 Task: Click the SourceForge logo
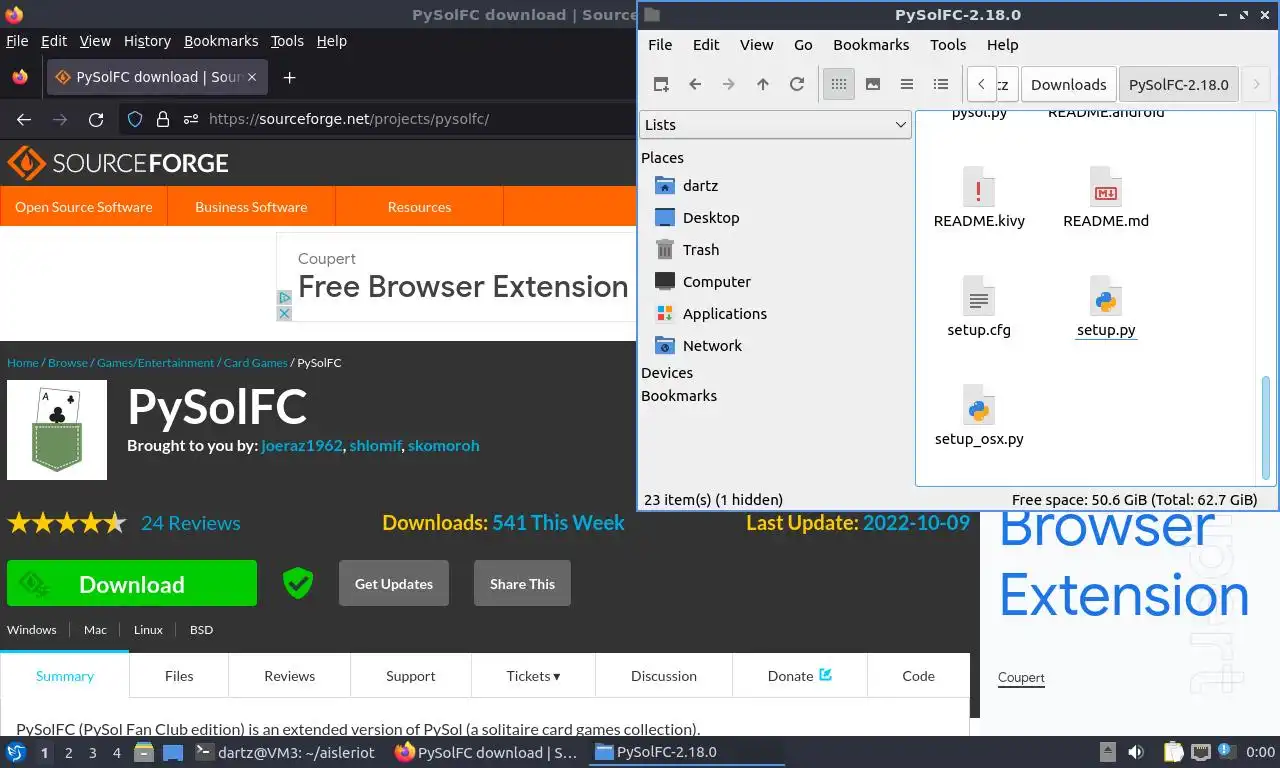118,163
